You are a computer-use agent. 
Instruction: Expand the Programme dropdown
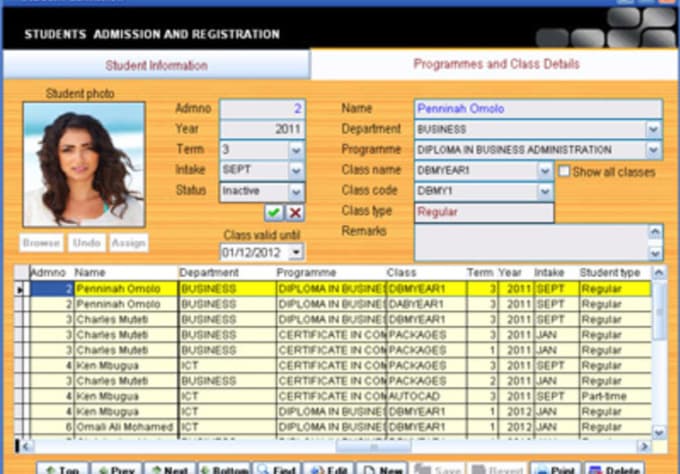[653, 150]
